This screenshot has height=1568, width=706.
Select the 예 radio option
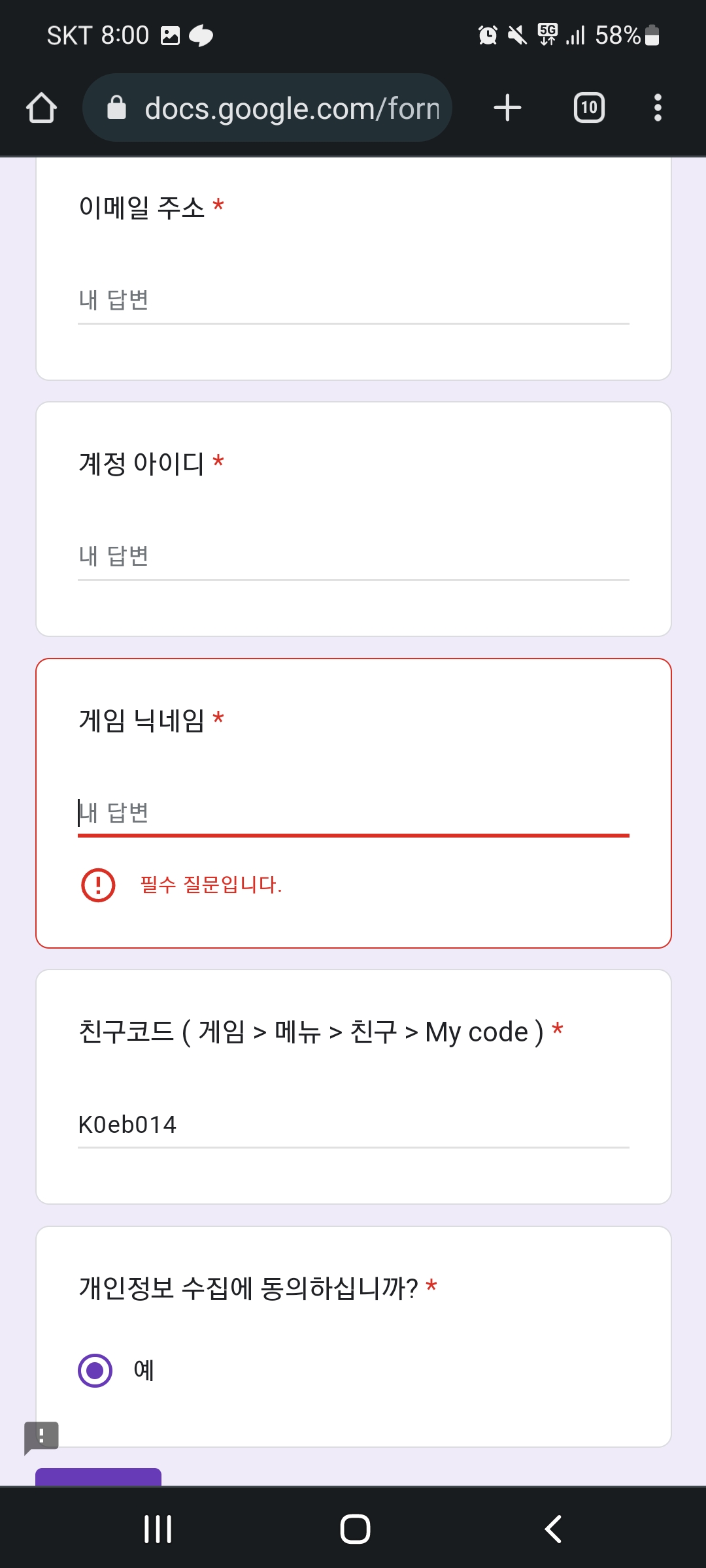95,1370
